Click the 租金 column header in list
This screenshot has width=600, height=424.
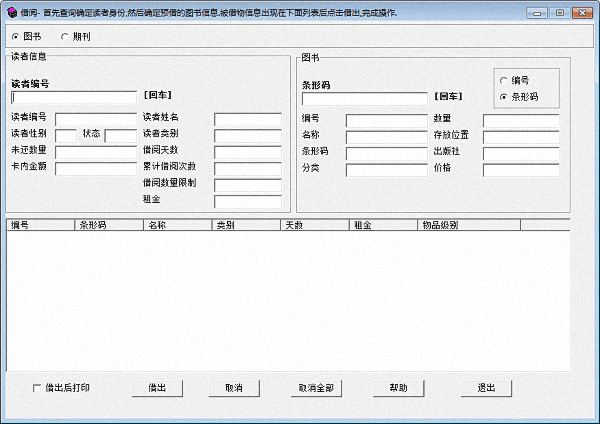pos(381,225)
